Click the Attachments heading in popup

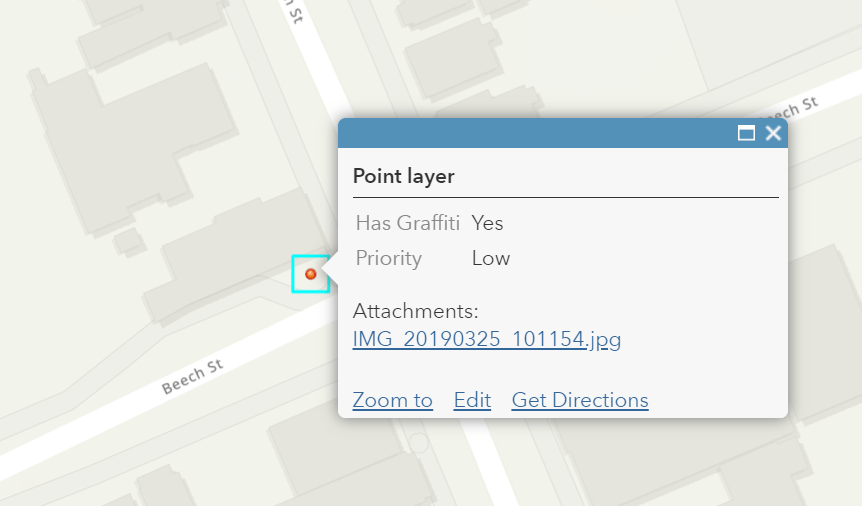pyautogui.click(x=415, y=311)
